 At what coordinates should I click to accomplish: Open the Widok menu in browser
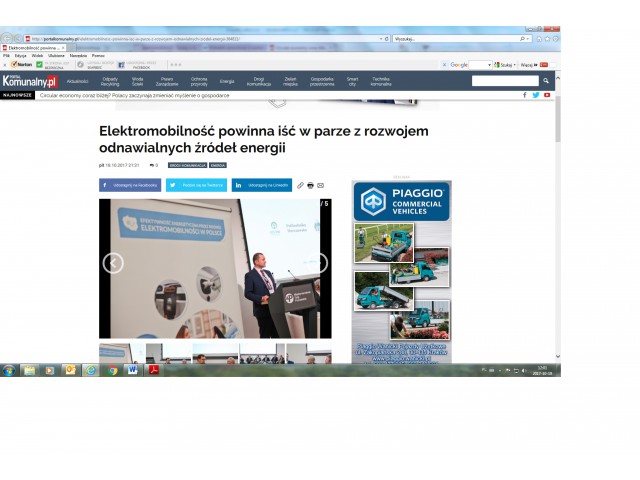37,55
